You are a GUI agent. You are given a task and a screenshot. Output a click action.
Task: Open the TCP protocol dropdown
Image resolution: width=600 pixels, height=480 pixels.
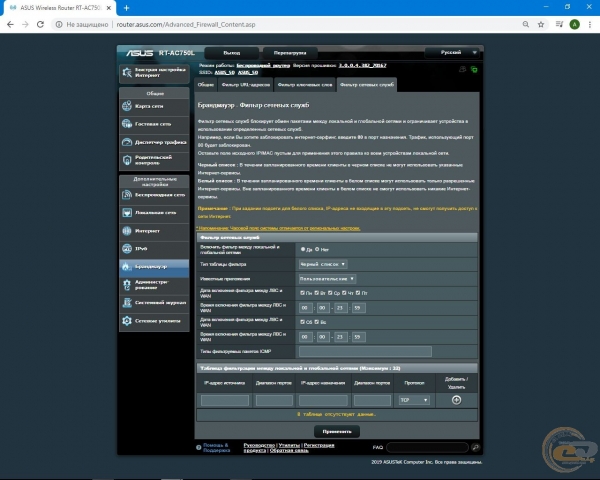(414, 400)
